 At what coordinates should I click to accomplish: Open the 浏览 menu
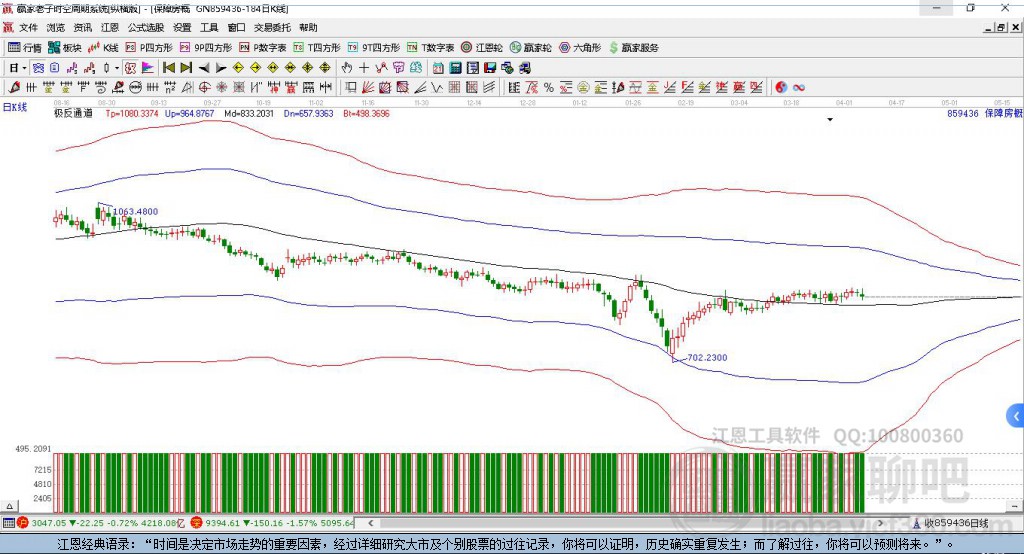[56, 27]
